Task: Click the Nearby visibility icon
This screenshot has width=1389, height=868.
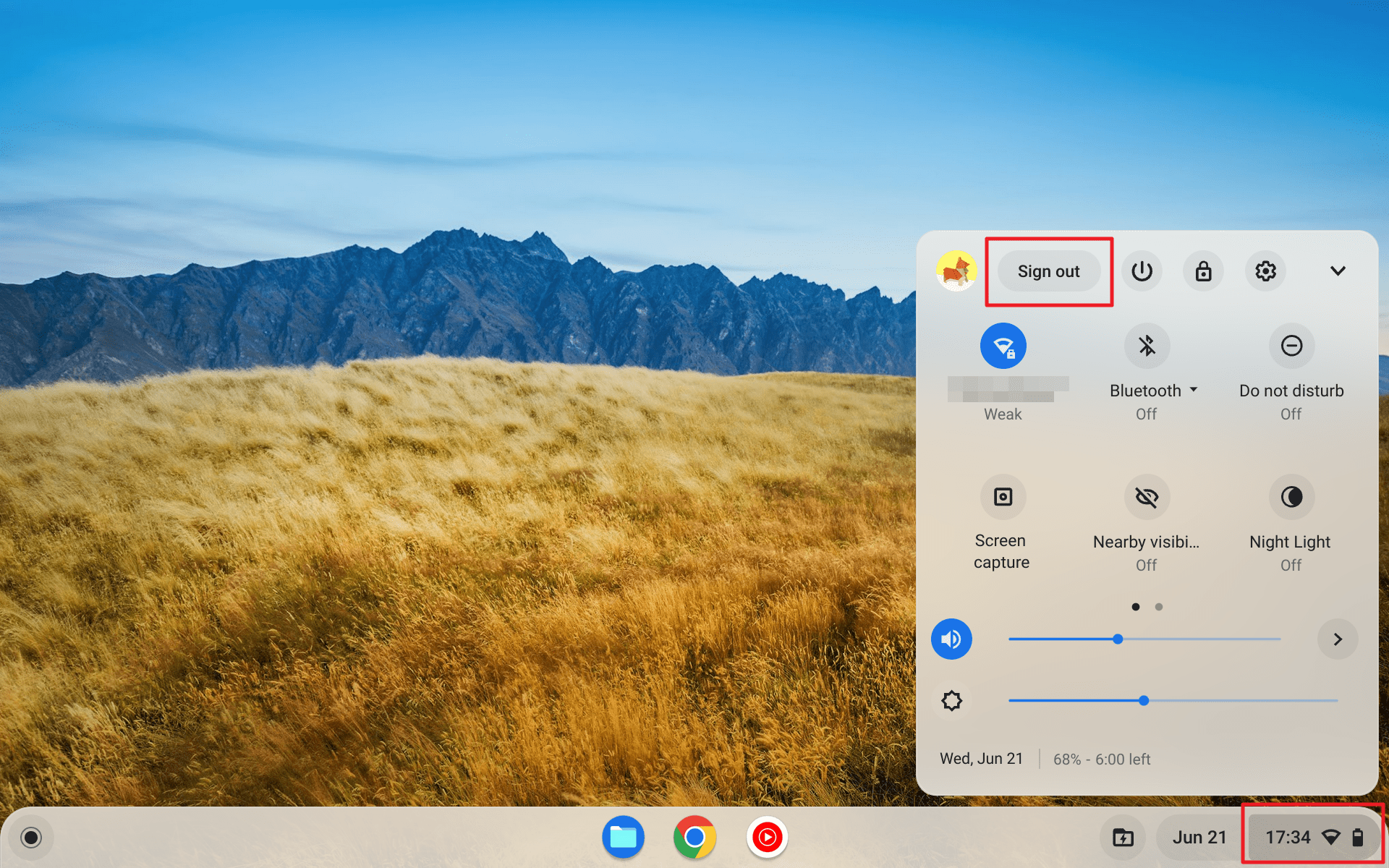Action: click(x=1145, y=496)
